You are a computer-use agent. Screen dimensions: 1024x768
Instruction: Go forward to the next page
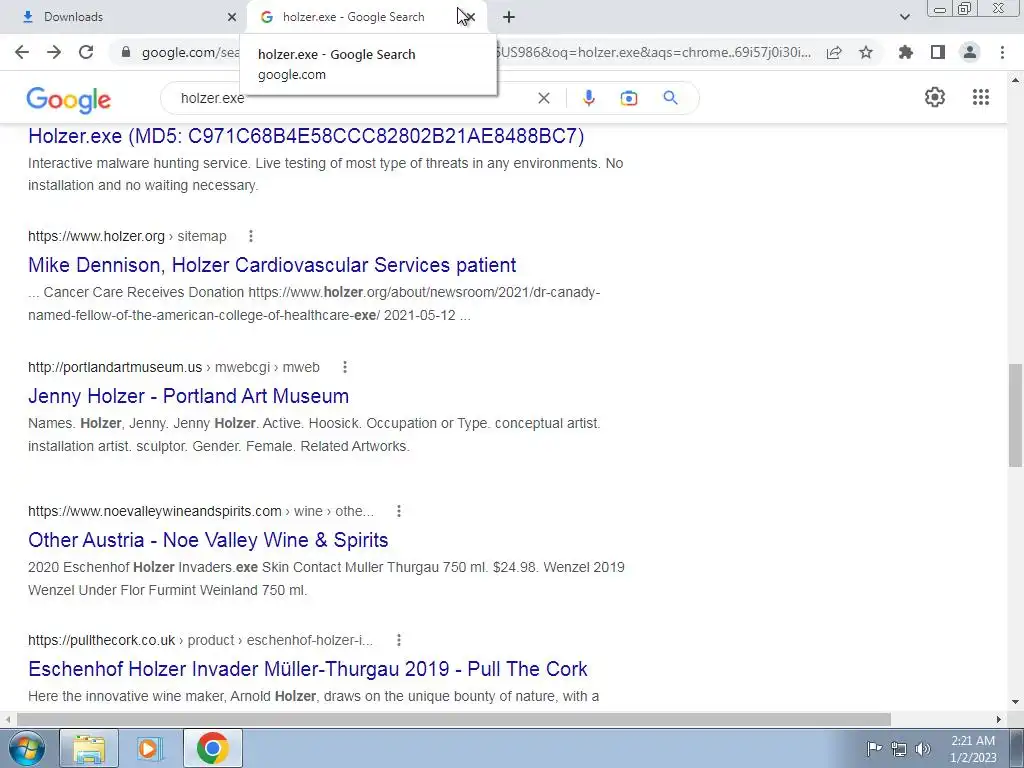(54, 52)
